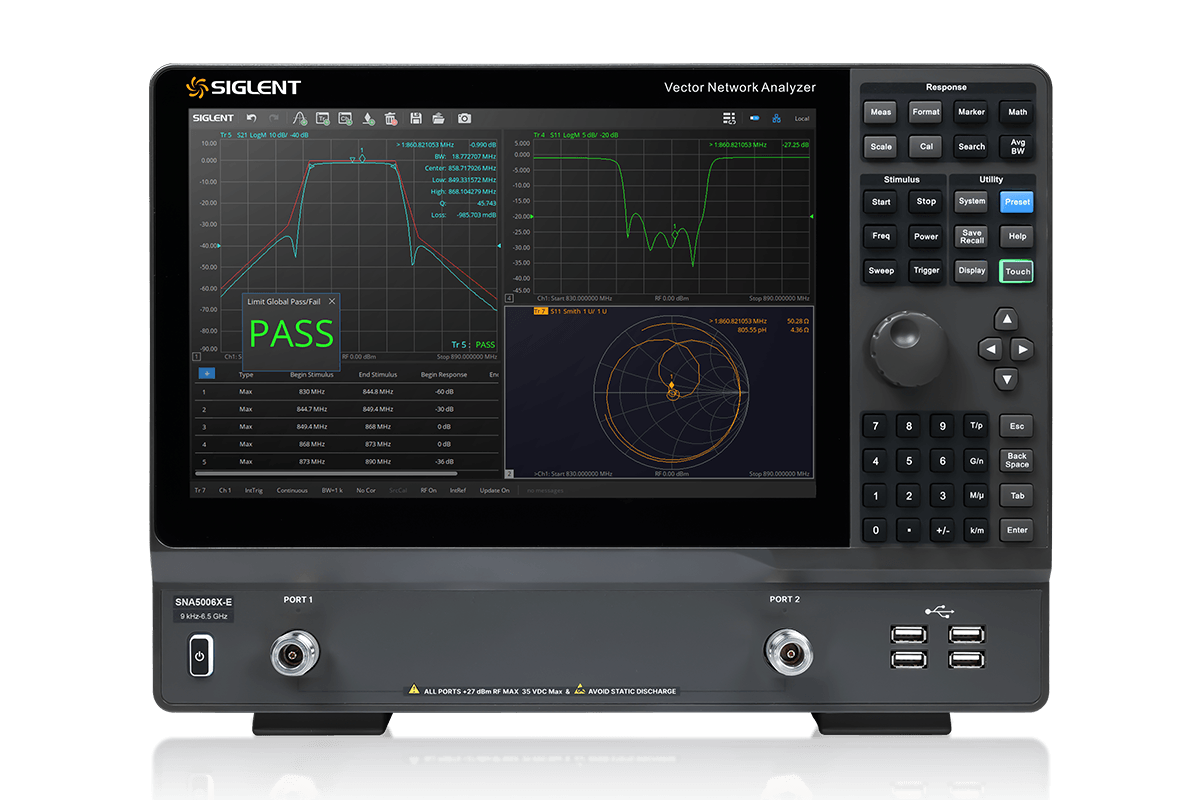Click the 'RF On' status bar entry
Image resolution: width=1200 pixels, height=800 pixels.
pyautogui.click(x=428, y=490)
